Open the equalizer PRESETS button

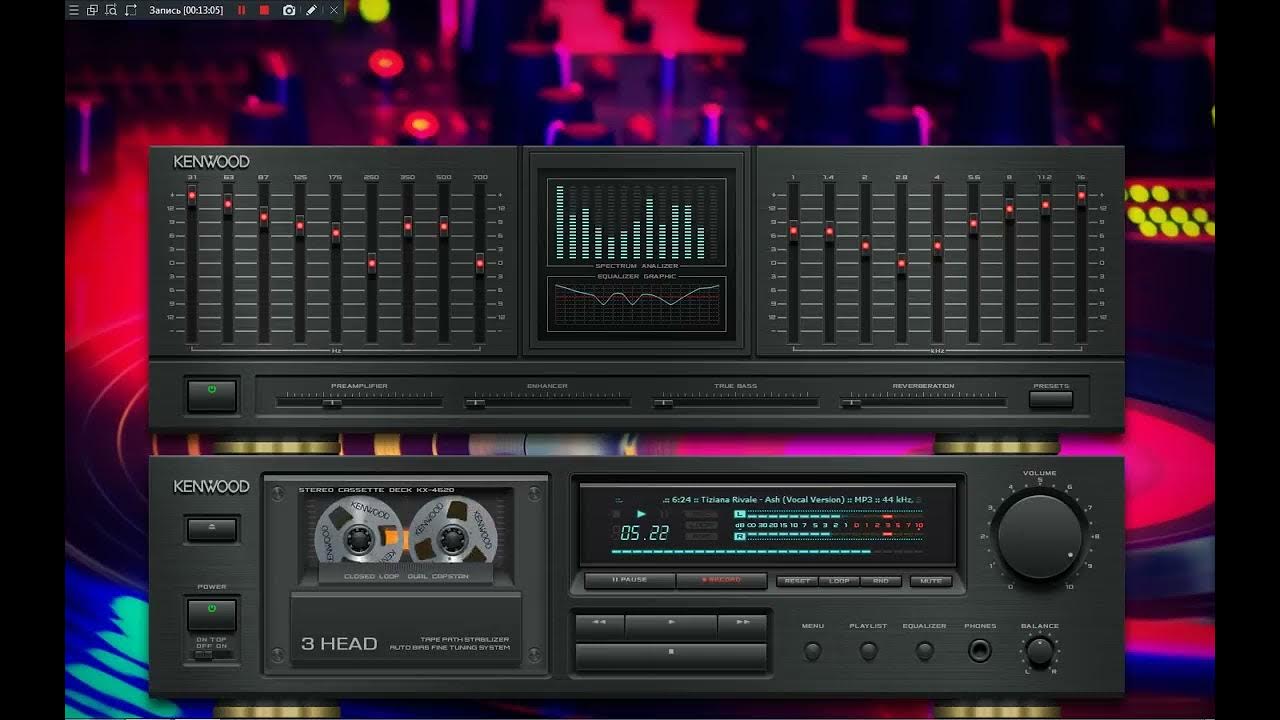(1051, 399)
